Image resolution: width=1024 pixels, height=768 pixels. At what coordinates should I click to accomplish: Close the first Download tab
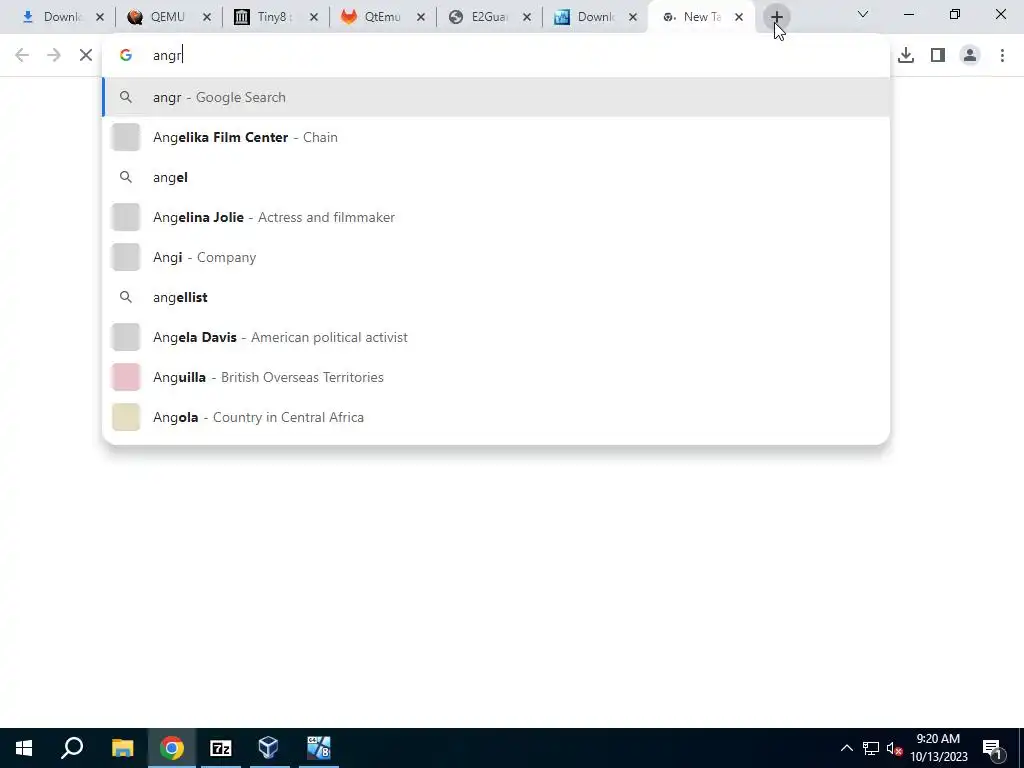coord(100,18)
